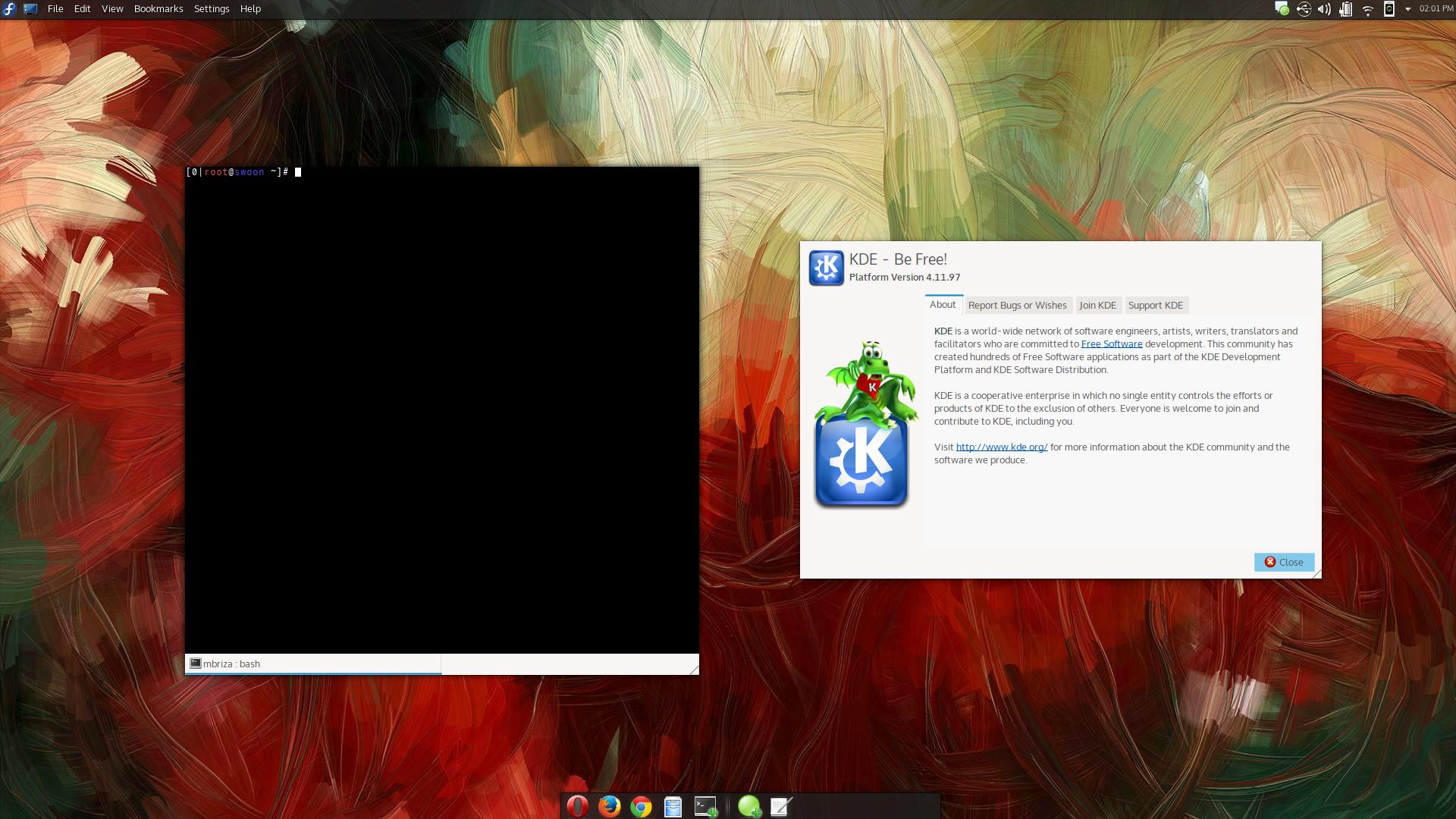Click the green bubble plus dock icon
Screen dimensions: 1456x819
coord(749,806)
